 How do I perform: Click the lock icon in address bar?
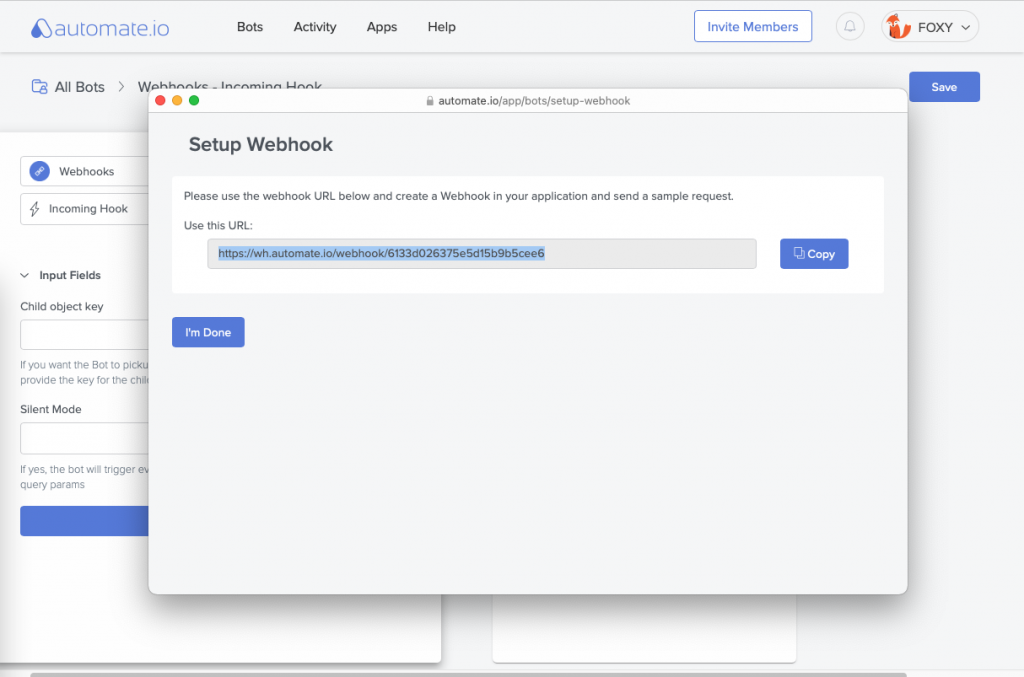(x=430, y=101)
